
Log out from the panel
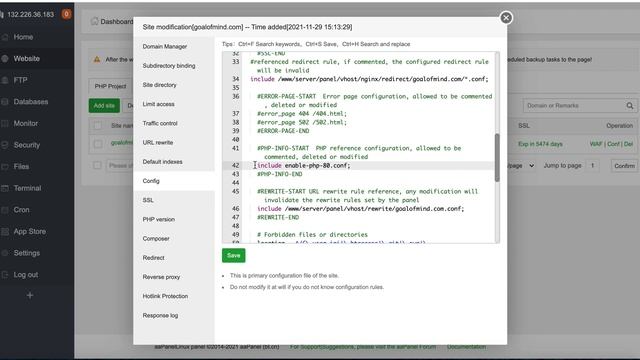coord(26,275)
